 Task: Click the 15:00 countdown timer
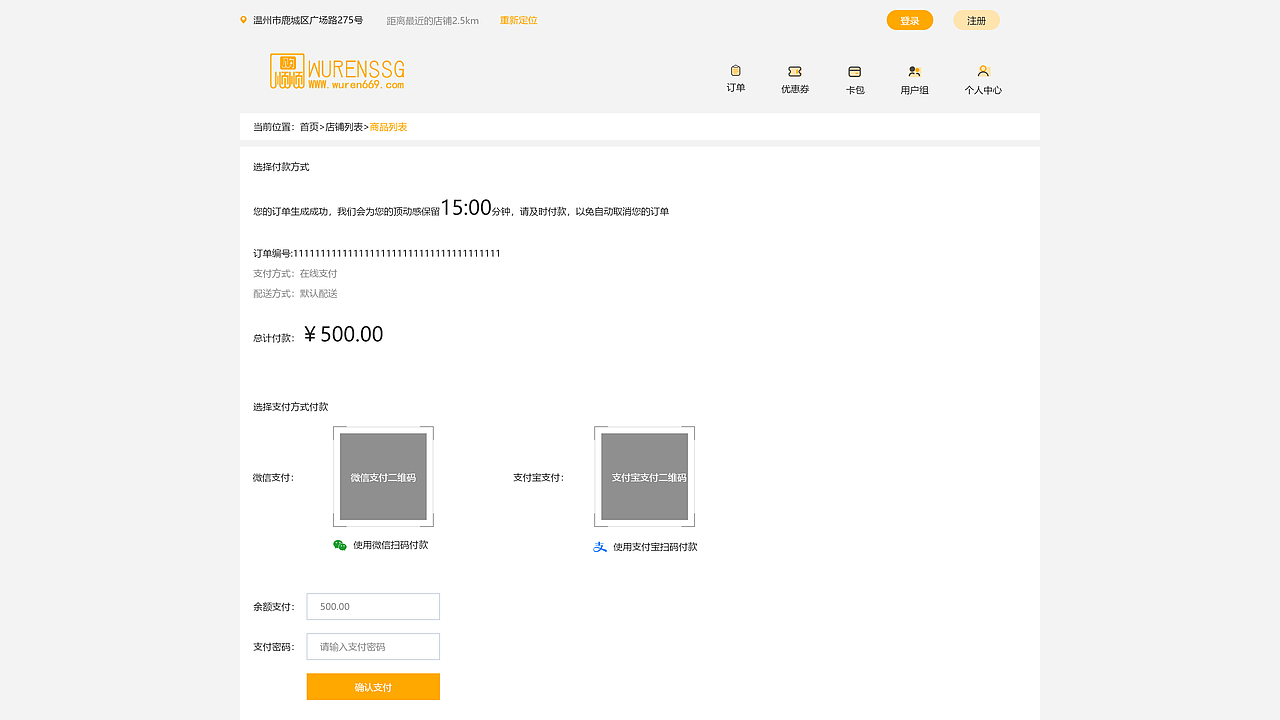coord(466,208)
